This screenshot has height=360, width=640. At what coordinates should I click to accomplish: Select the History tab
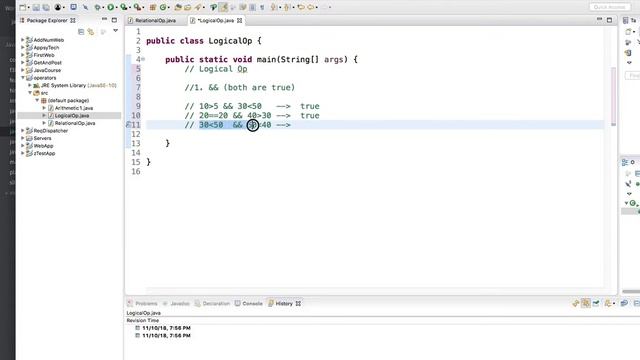[x=284, y=303]
